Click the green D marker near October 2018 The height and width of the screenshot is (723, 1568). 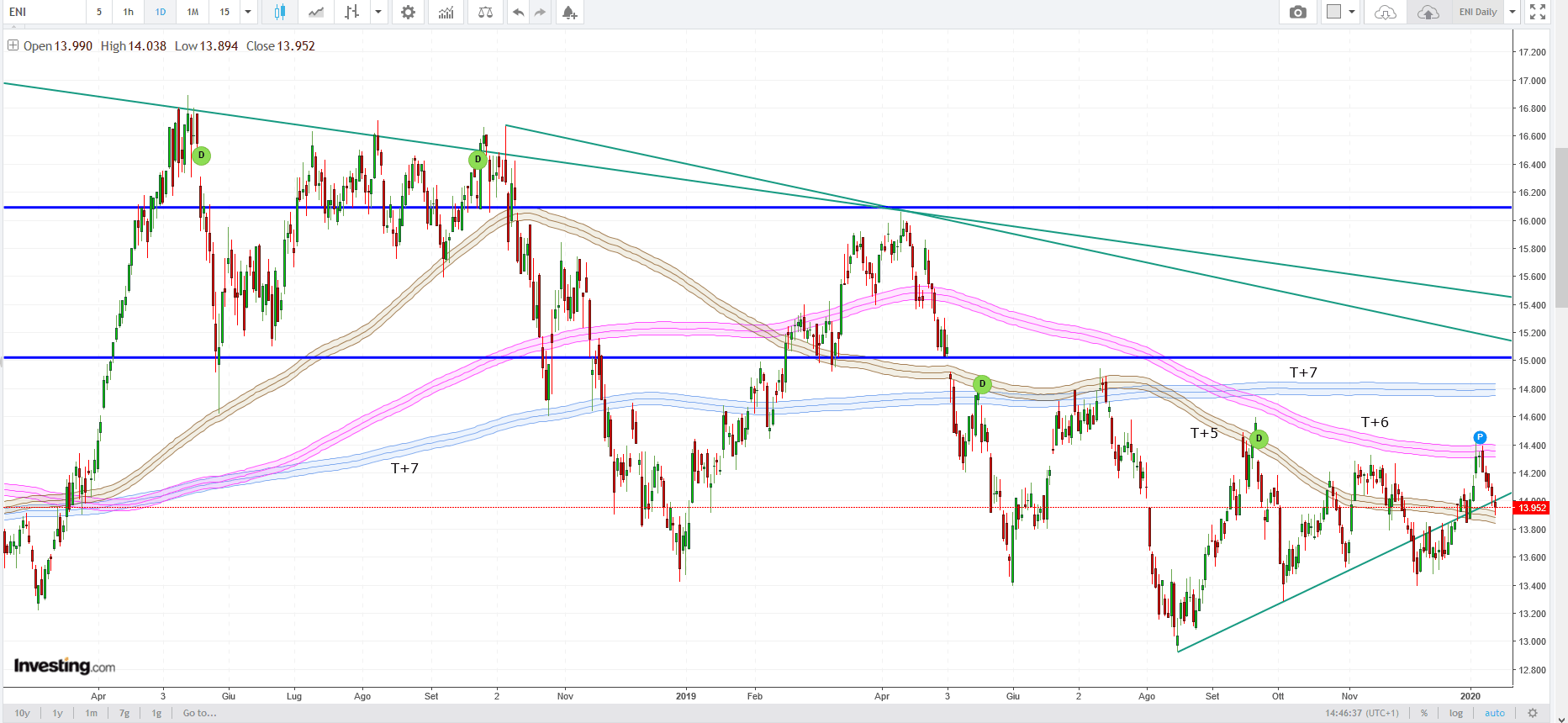pos(478,160)
